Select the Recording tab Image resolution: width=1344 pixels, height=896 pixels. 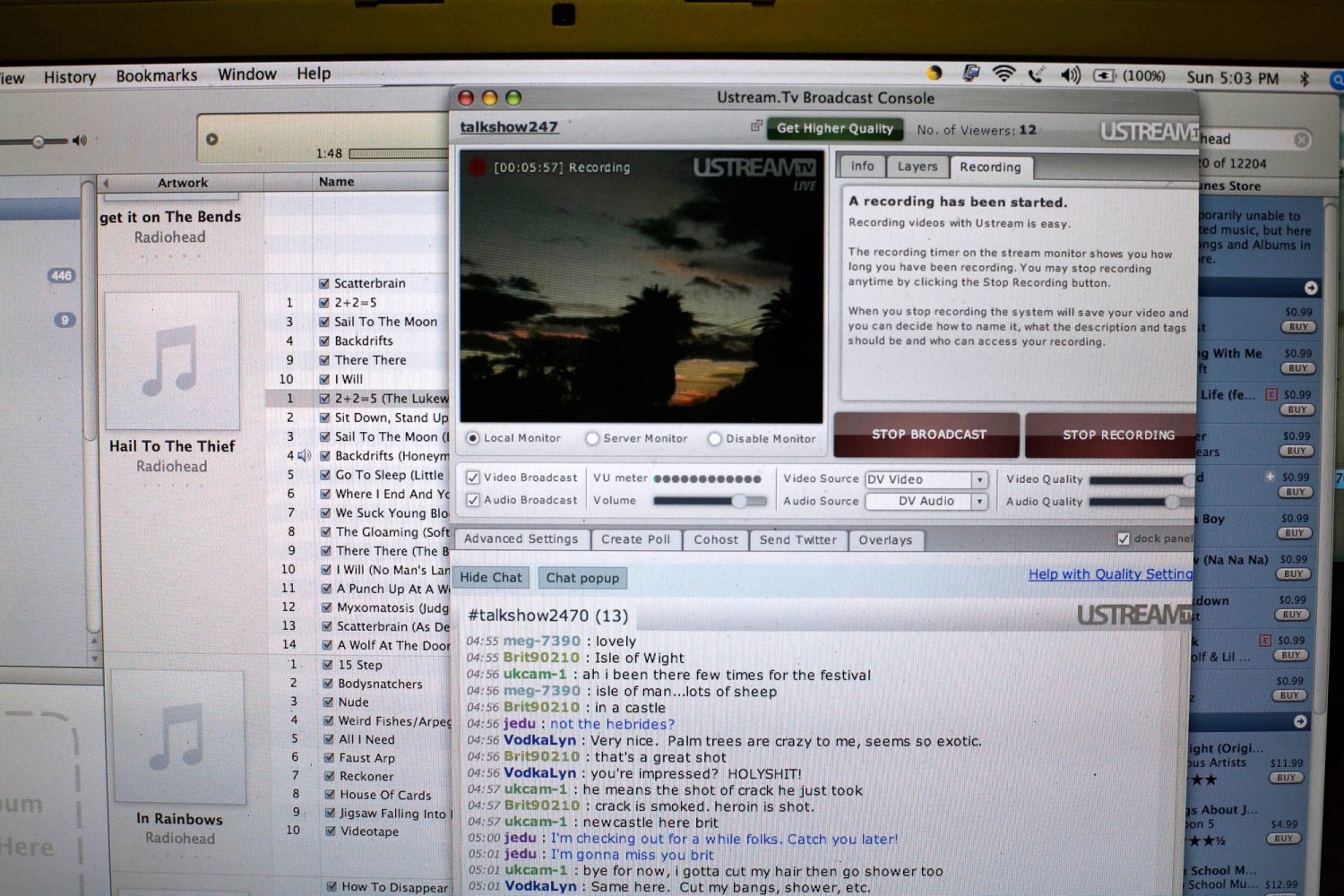(x=990, y=167)
